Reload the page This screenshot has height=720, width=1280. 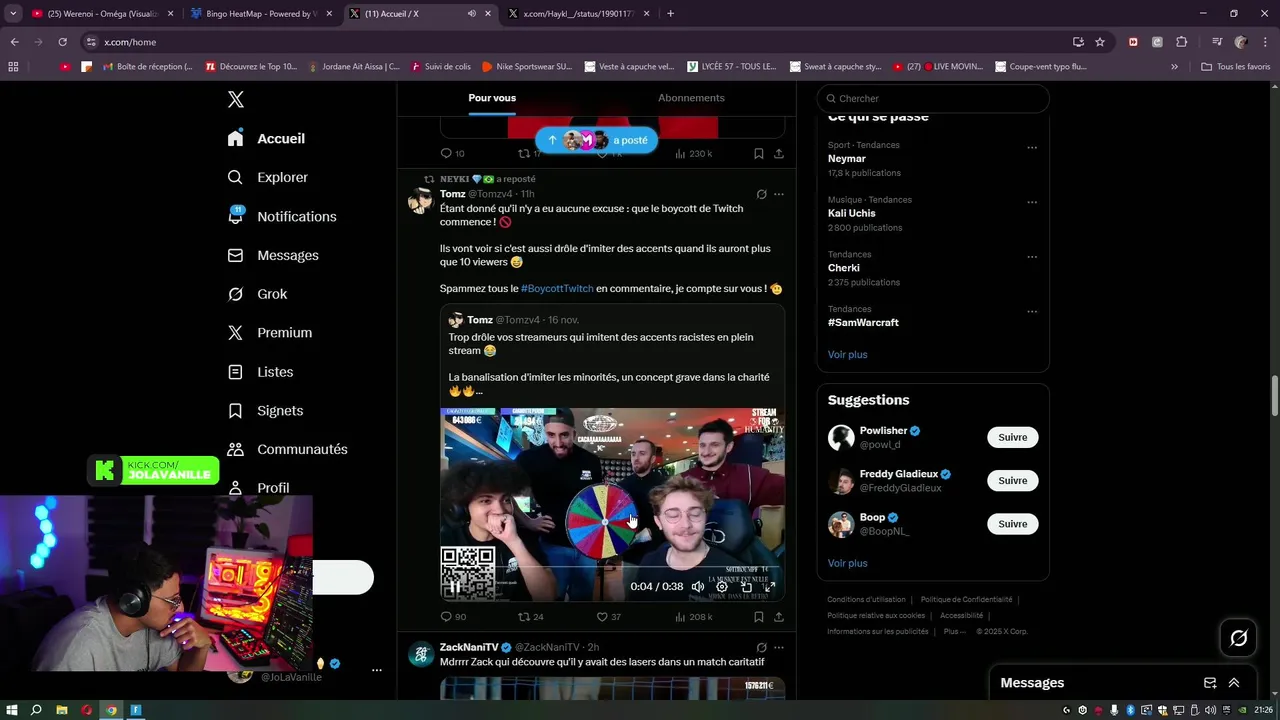(x=62, y=42)
